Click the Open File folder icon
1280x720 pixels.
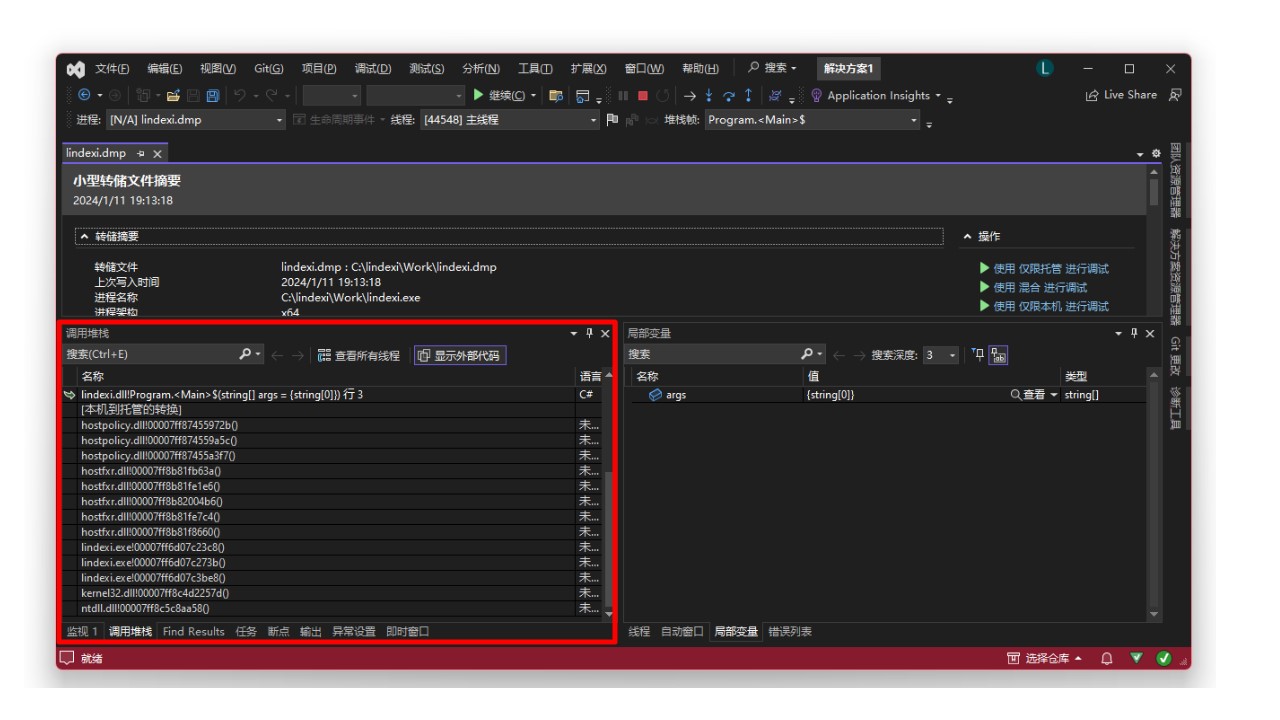click(173, 96)
